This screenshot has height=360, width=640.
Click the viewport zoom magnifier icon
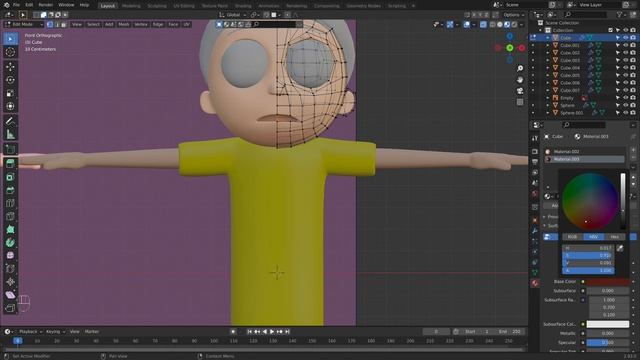pos(520,69)
